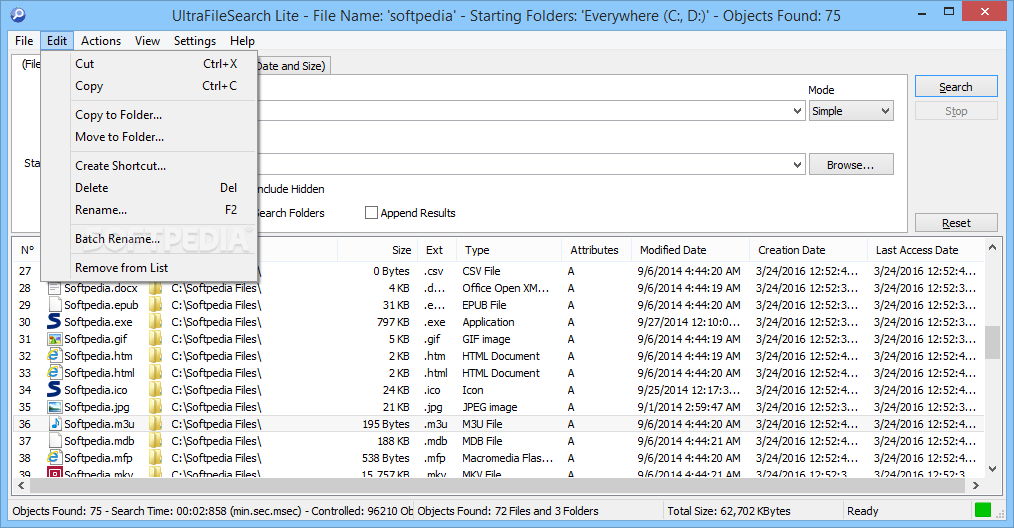Open the Settings menu

point(195,41)
